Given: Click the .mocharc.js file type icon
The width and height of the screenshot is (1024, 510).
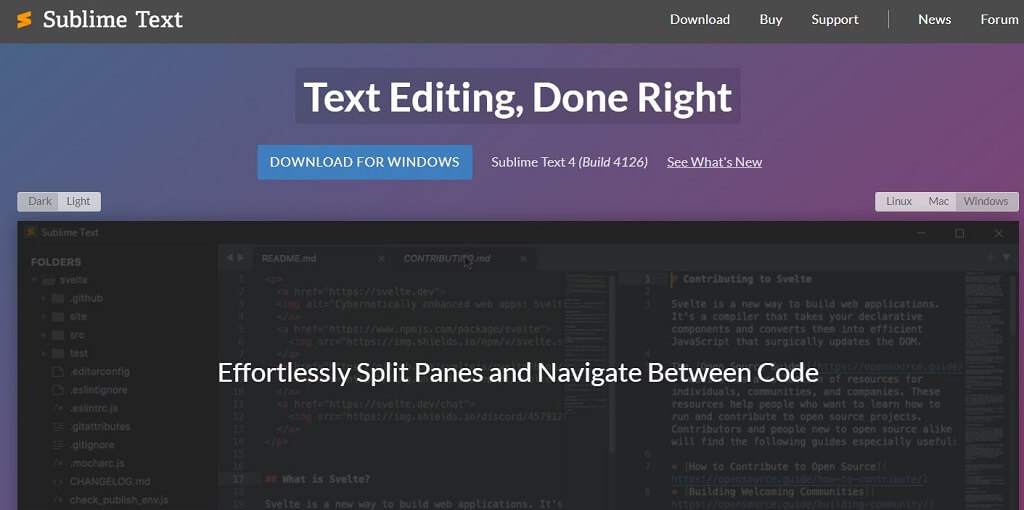Looking at the screenshot, I should [x=57, y=463].
